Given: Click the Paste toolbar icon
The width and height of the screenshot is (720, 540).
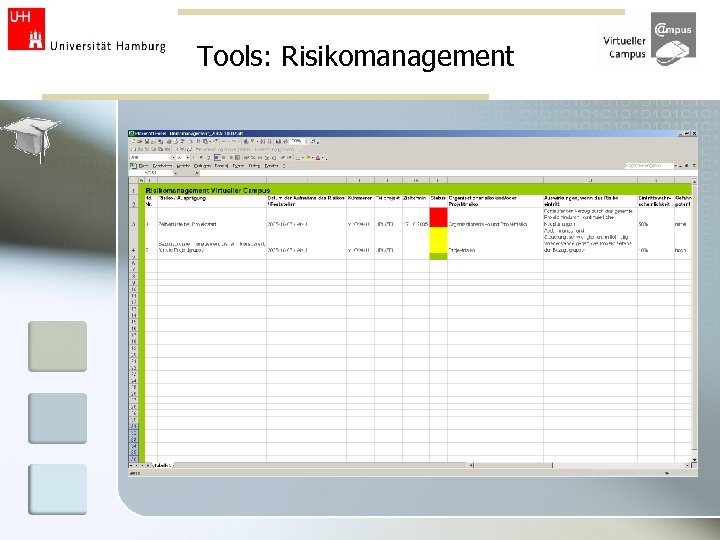Looking at the screenshot, I should (205, 141).
